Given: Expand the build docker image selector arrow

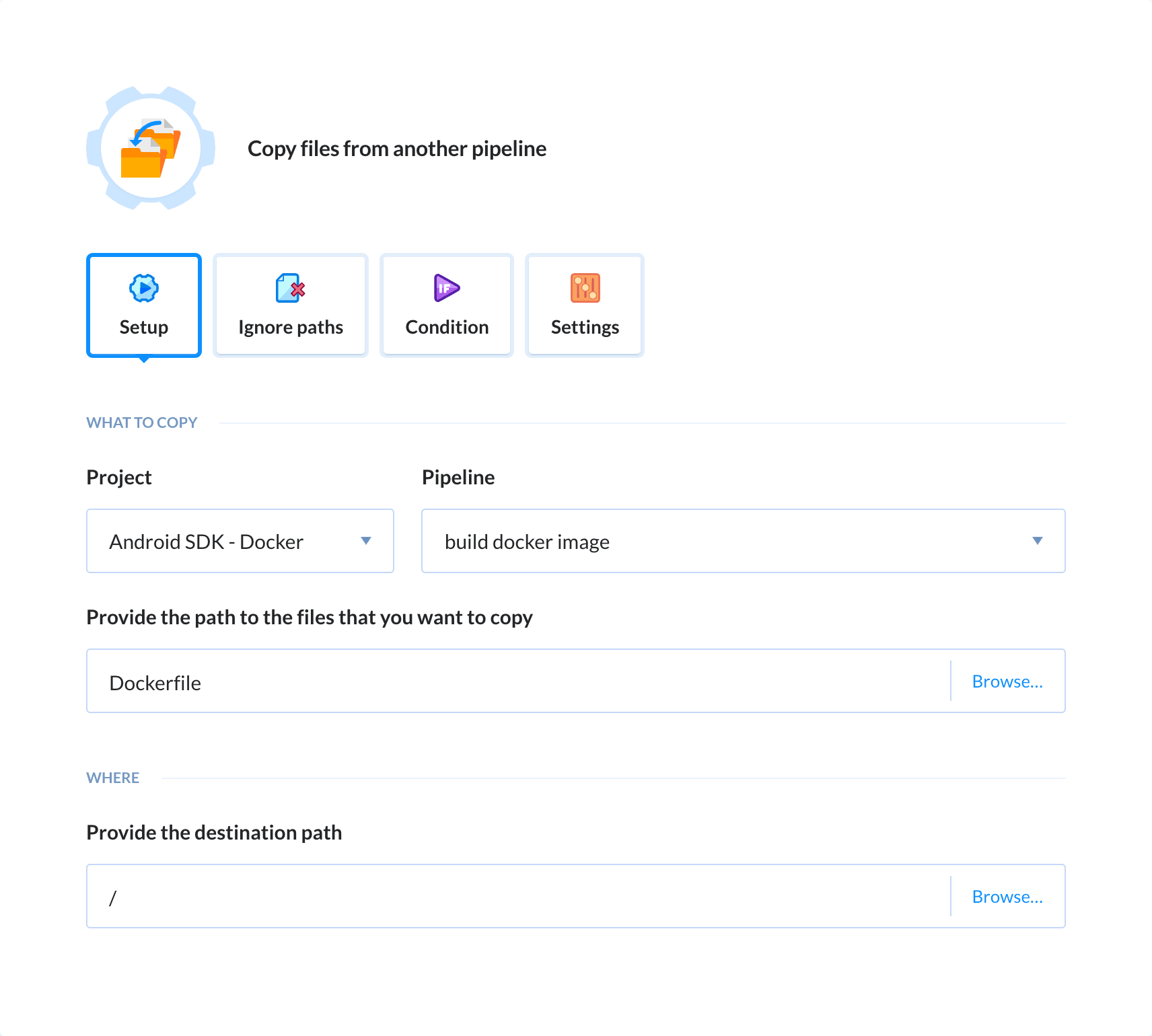Looking at the screenshot, I should pyautogui.click(x=1038, y=541).
